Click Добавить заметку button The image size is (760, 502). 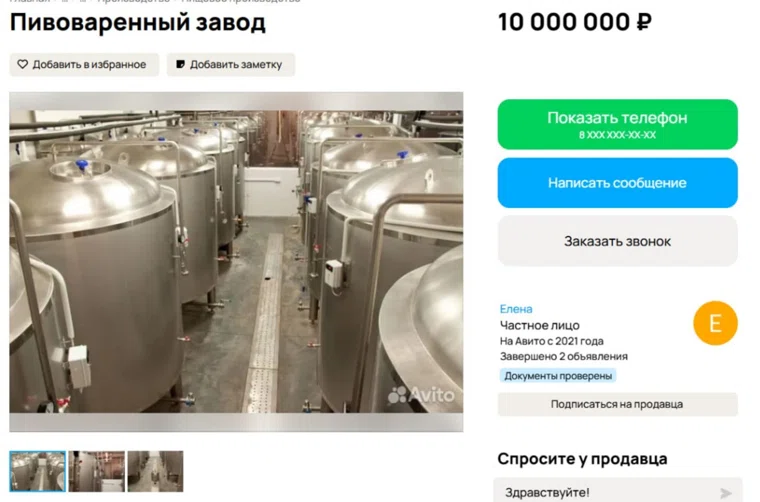231,64
